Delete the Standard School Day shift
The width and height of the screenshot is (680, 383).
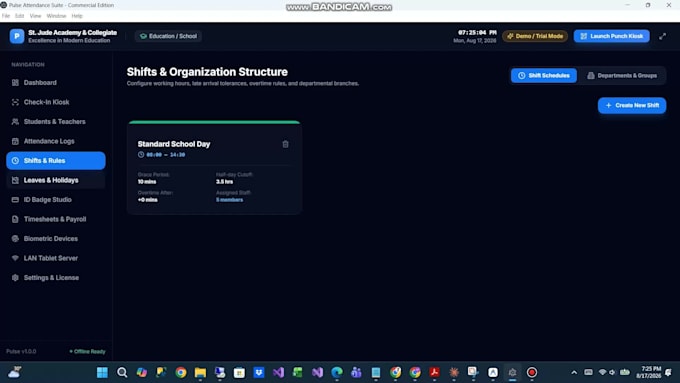[285, 144]
